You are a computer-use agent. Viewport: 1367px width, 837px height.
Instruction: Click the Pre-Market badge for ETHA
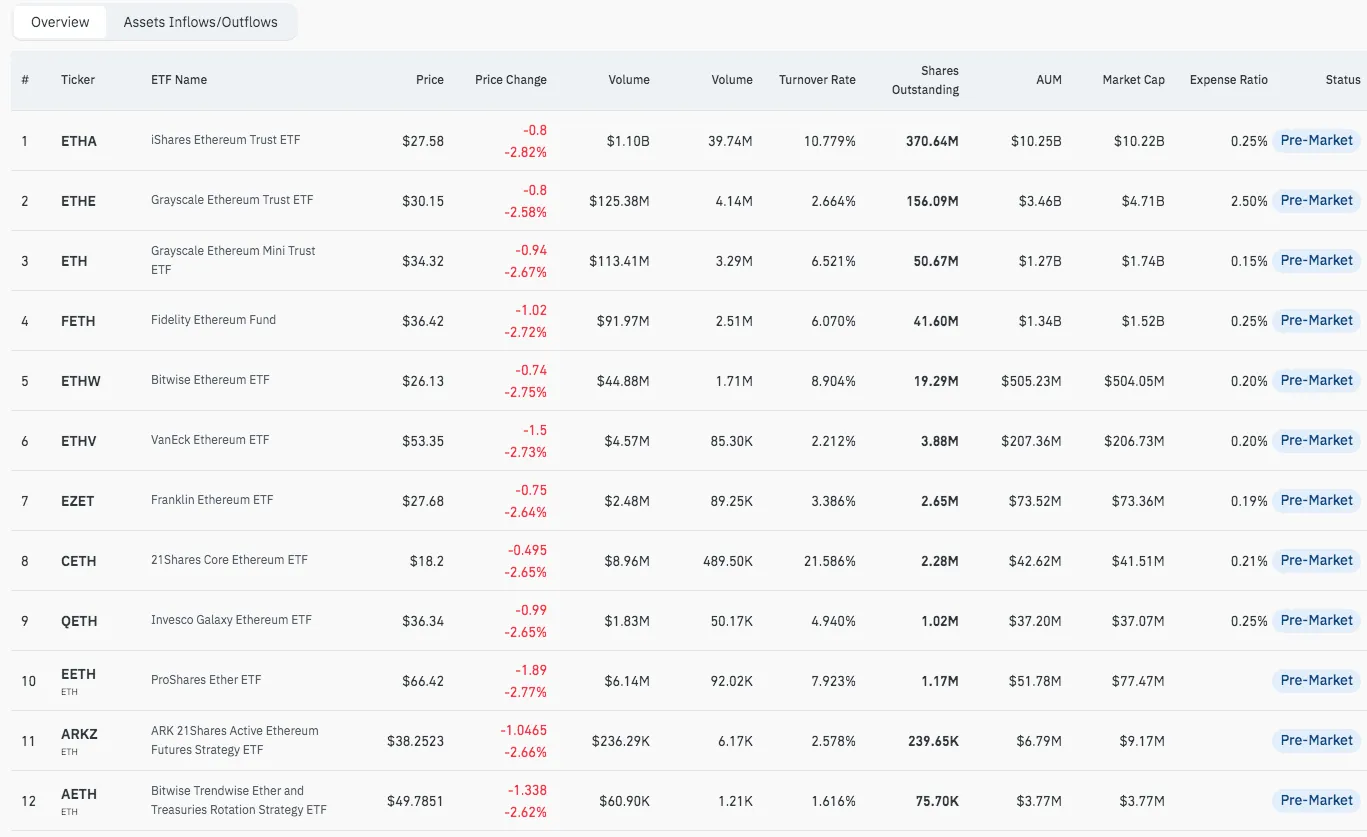(1316, 141)
